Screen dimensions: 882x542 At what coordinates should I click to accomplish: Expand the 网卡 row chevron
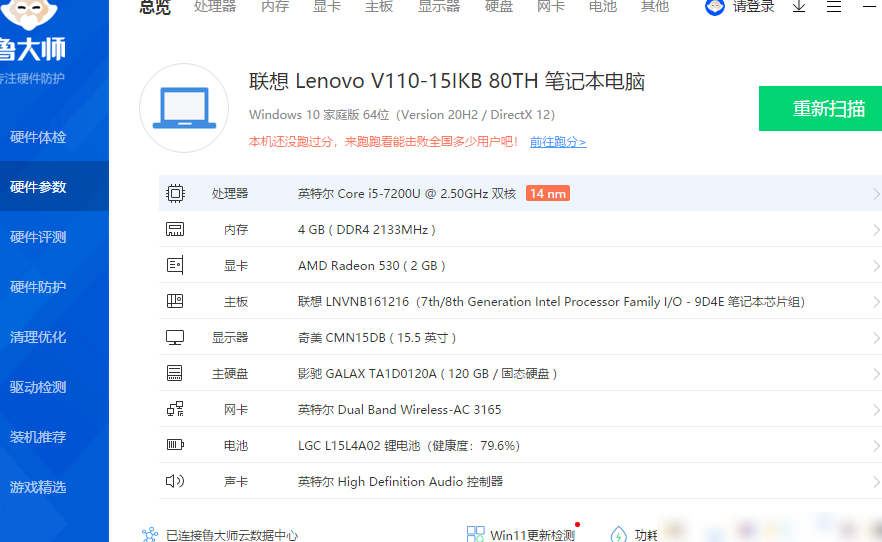click(876, 410)
